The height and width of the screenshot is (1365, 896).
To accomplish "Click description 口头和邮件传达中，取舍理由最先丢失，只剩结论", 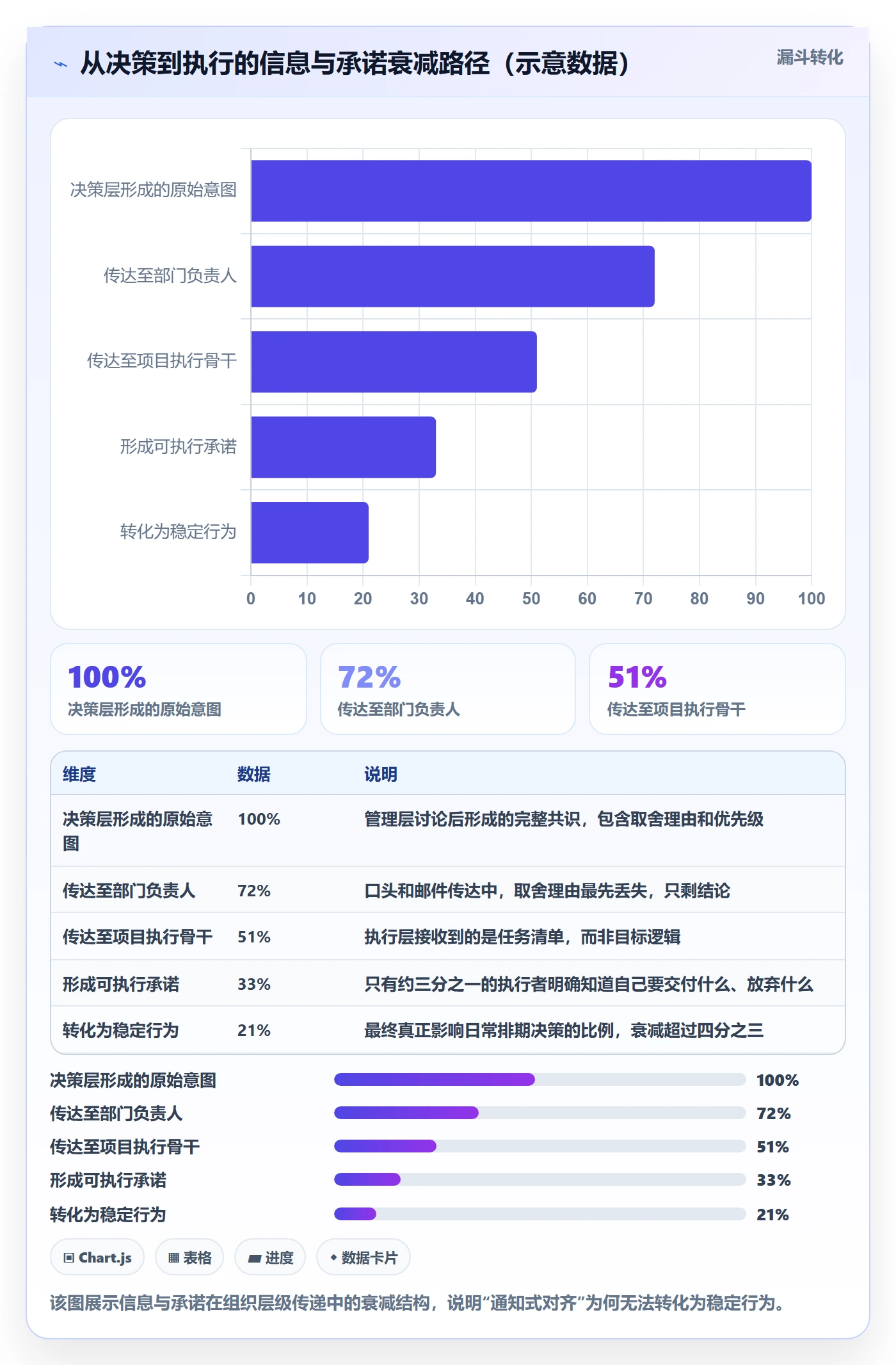I will 547,891.
